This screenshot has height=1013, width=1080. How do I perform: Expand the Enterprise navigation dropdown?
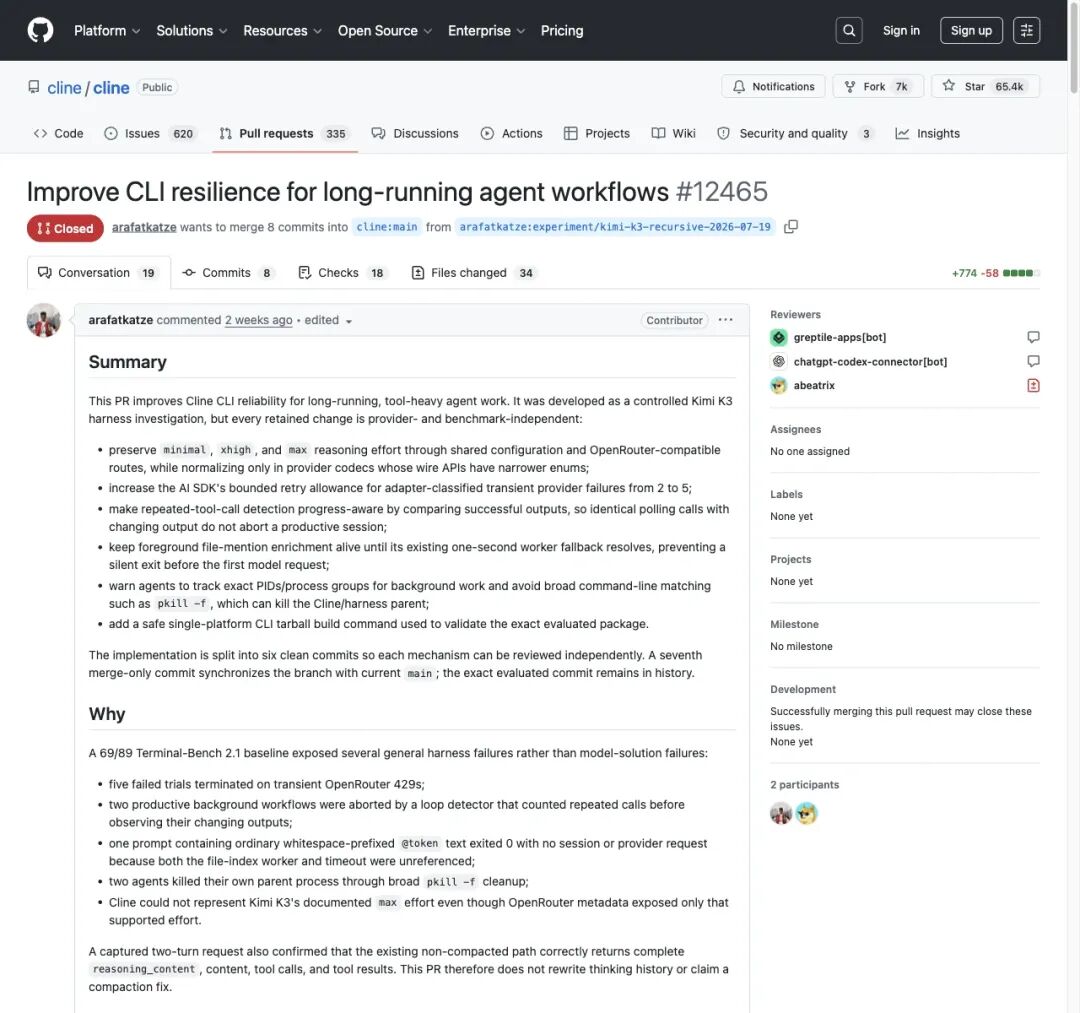tap(486, 30)
